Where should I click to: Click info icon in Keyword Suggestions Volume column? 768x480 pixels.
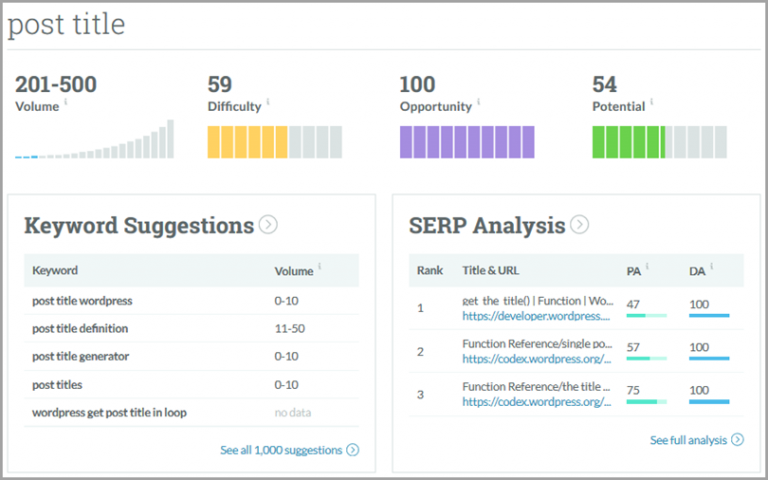click(320, 268)
